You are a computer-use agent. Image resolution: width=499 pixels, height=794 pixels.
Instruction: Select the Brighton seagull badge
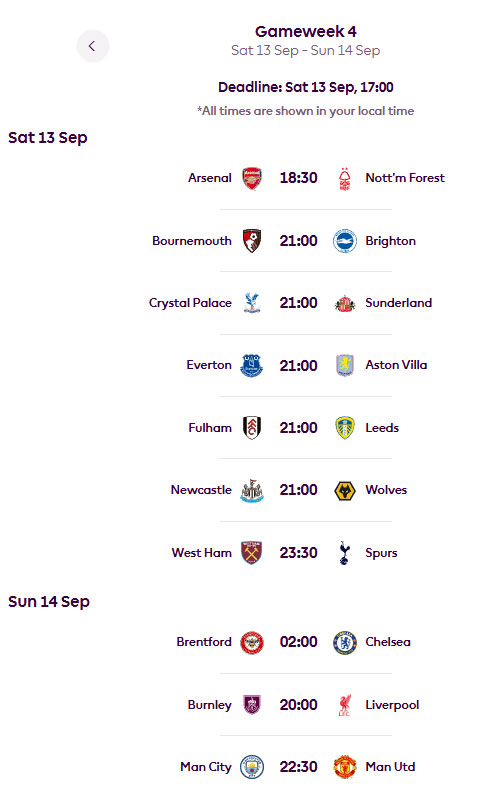(344, 241)
